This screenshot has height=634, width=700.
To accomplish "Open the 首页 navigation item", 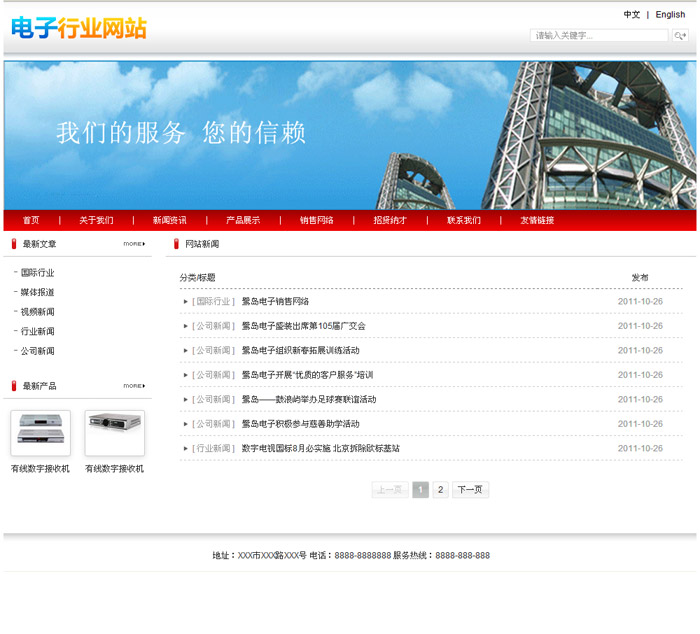I will [31, 220].
